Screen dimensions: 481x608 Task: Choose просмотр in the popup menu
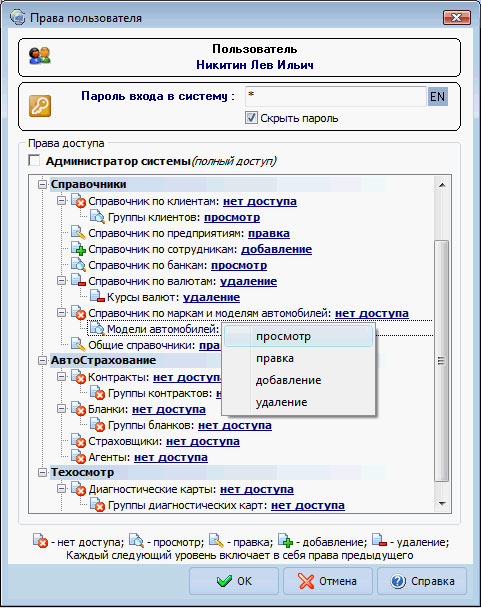point(298,336)
